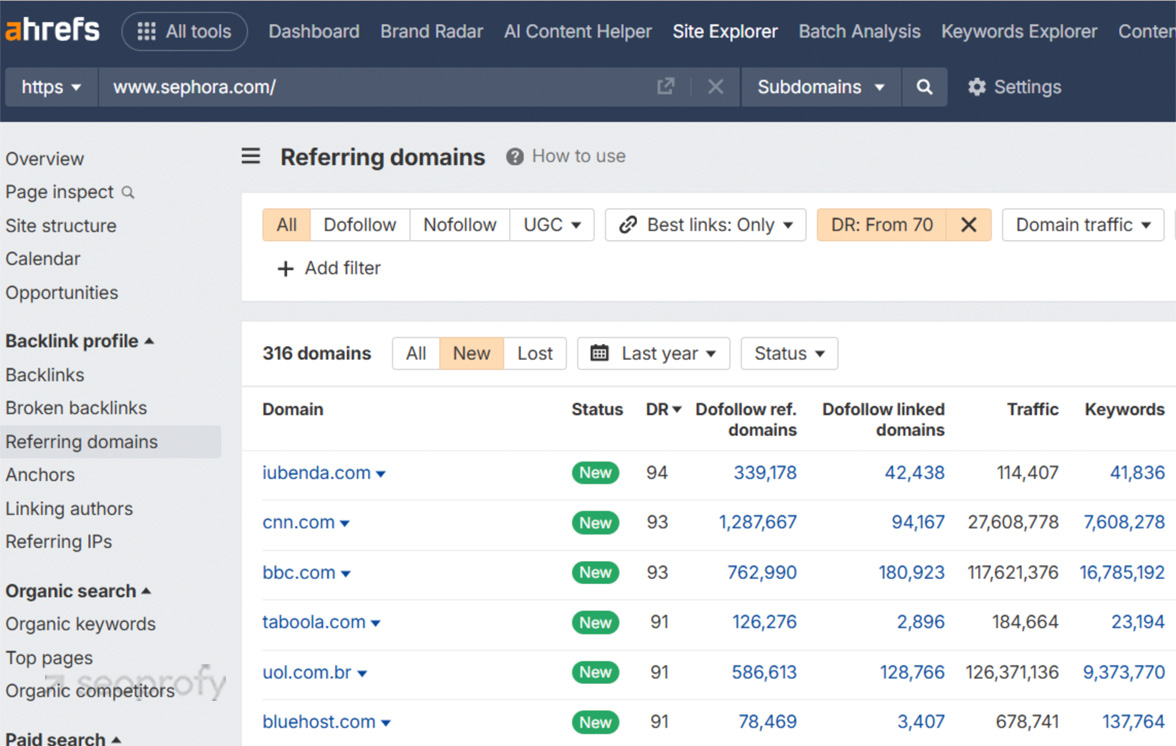The image size is (1176, 746).
Task: Open Site structure in sidebar
Action: coord(61,226)
